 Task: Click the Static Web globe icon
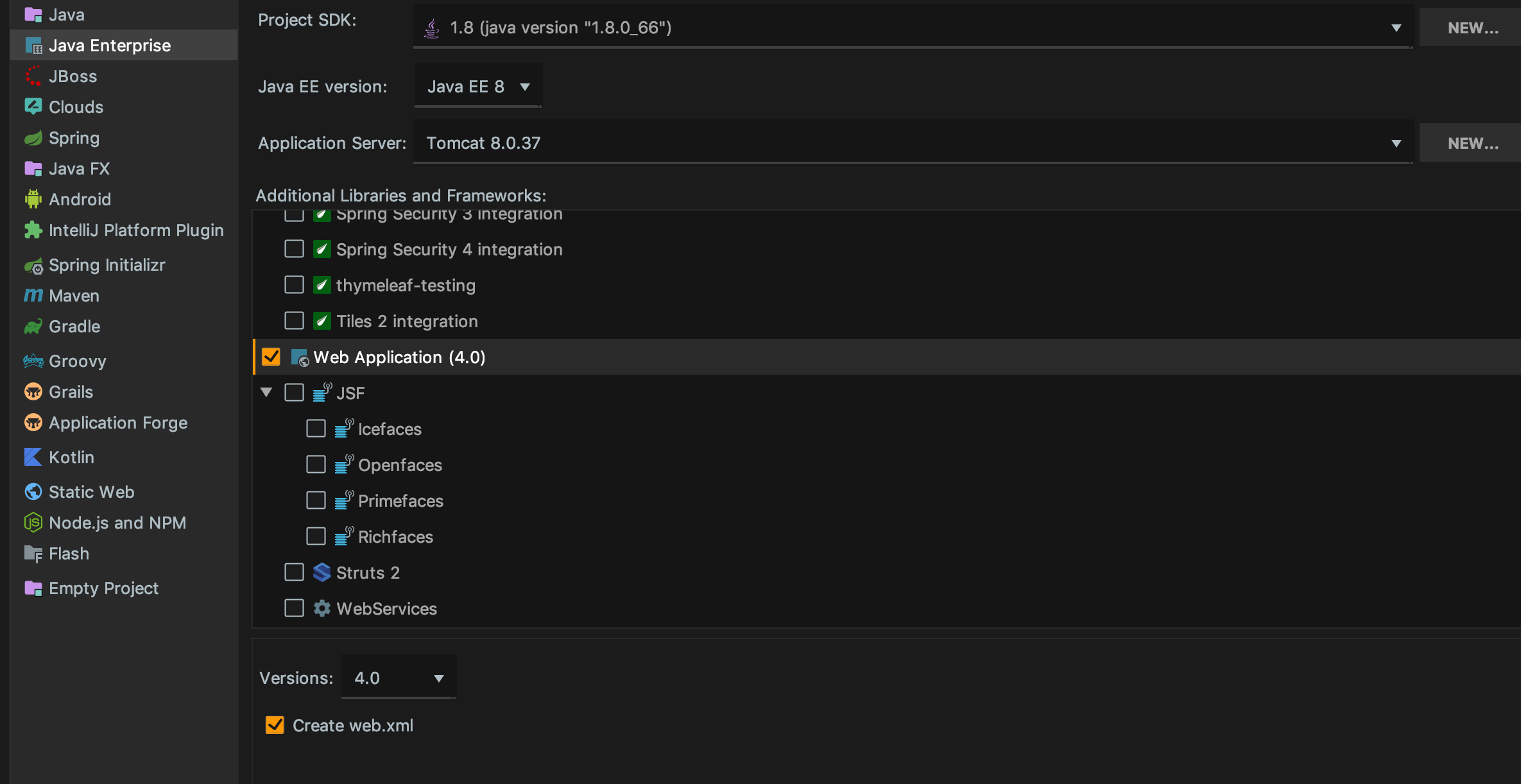33,492
